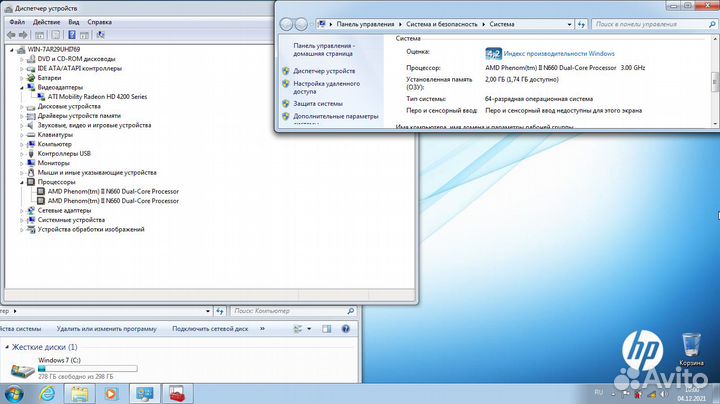Image resolution: width=720 pixels, height=404 pixels.
Task: Click the Processors category icon
Action: click(x=31, y=182)
